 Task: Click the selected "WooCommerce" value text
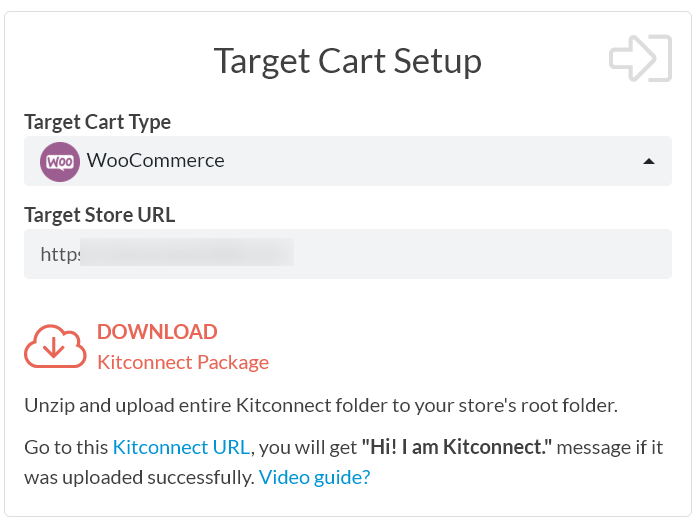(156, 161)
